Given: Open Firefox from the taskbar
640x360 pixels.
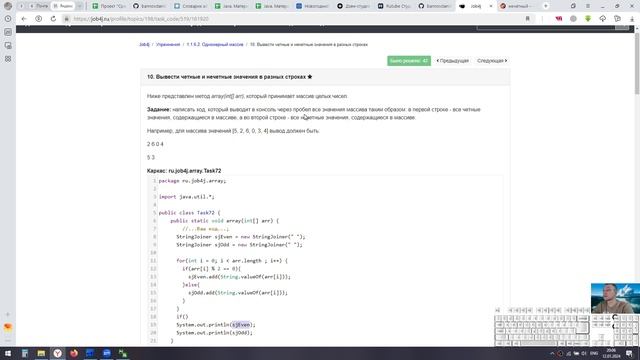Looking at the screenshot, I should tap(73, 353).
